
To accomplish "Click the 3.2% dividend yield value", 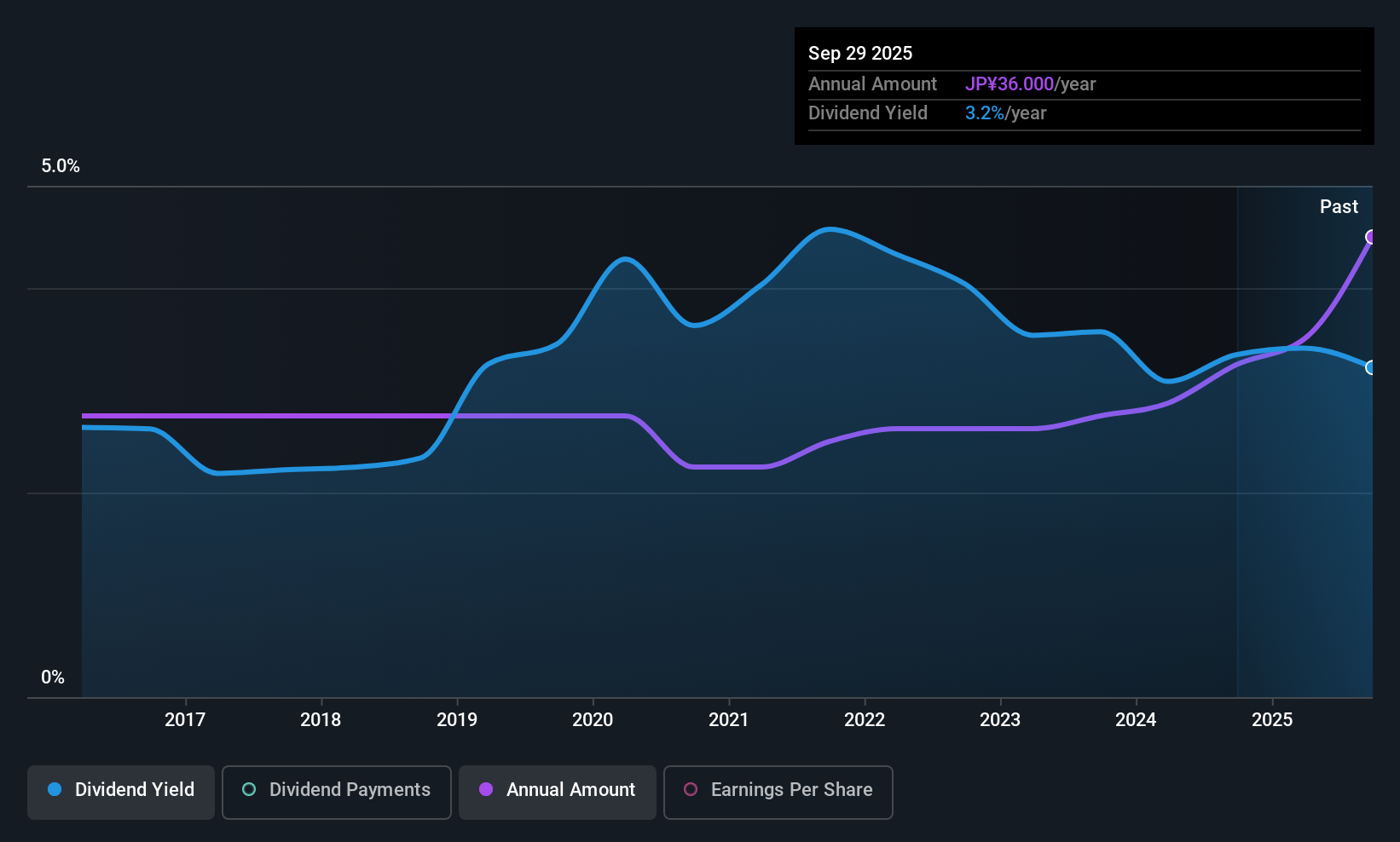I will tap(985, 113).
